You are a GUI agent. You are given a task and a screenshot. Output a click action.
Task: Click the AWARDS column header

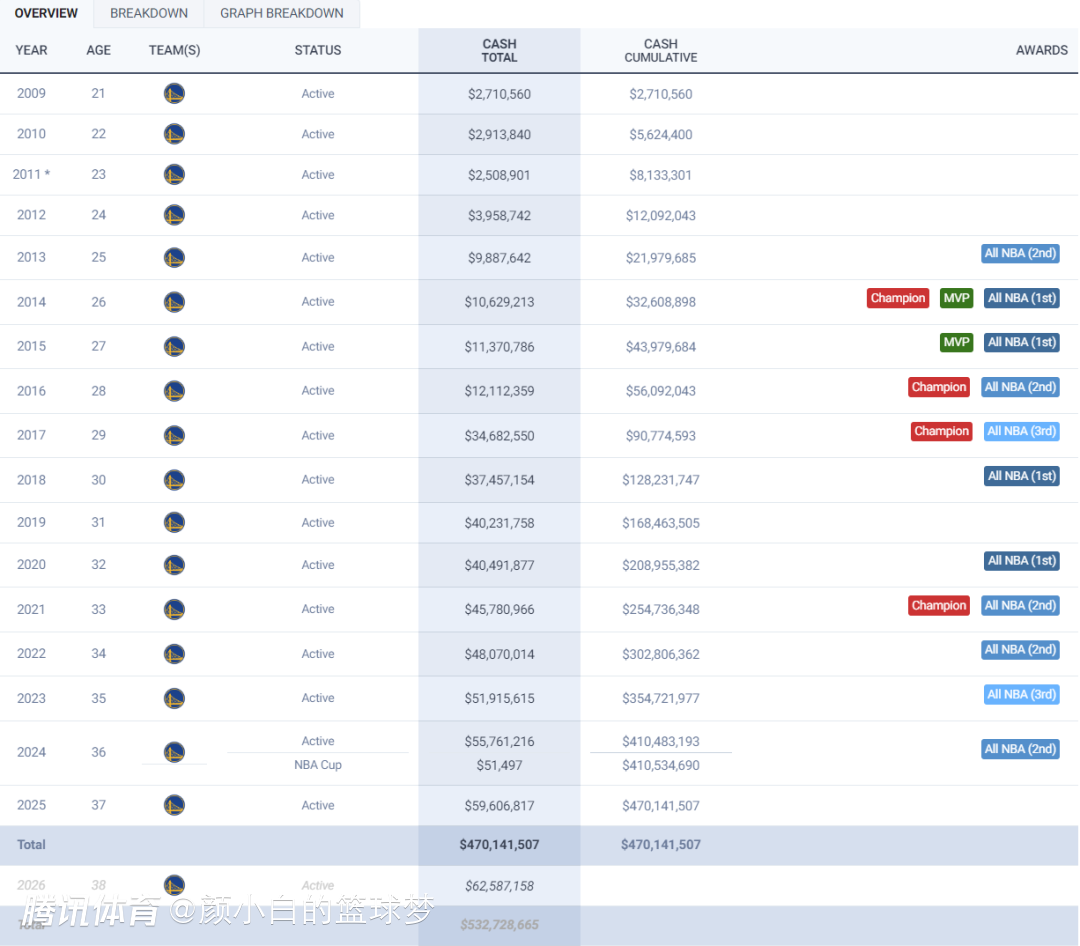tap(1041, 50)
